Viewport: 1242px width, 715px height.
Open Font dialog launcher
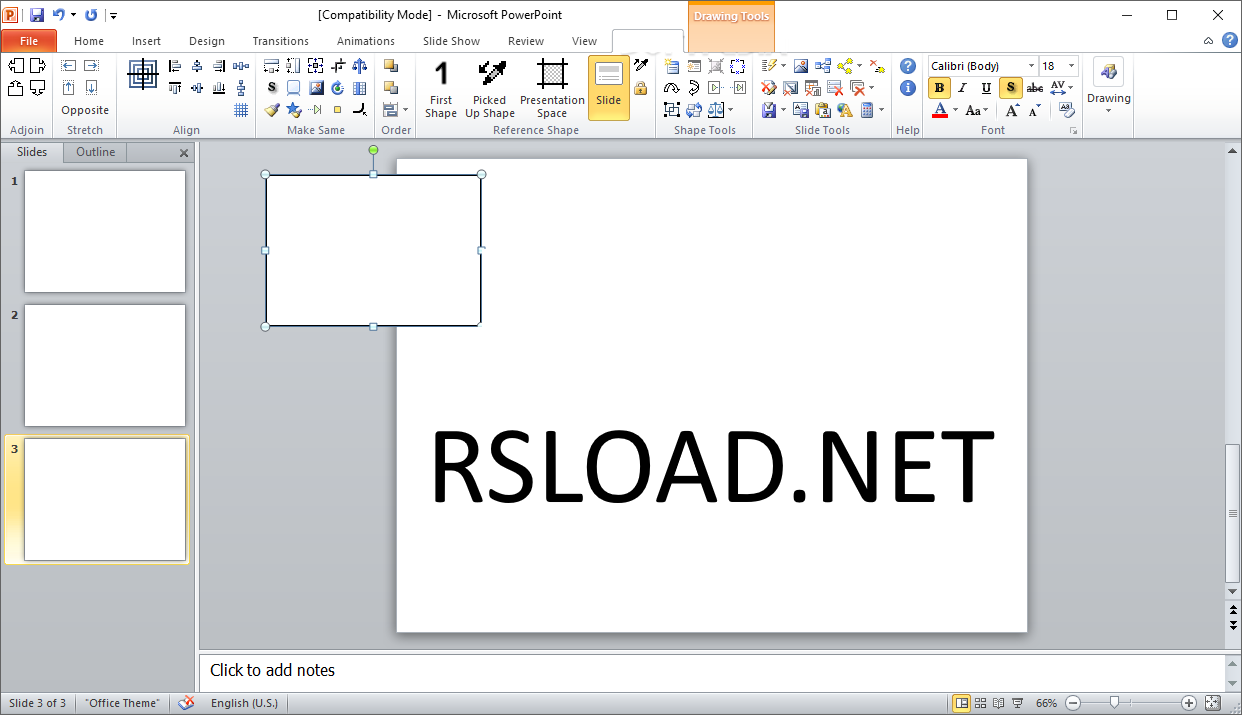pyautogui.click(x=1074, y=131)
